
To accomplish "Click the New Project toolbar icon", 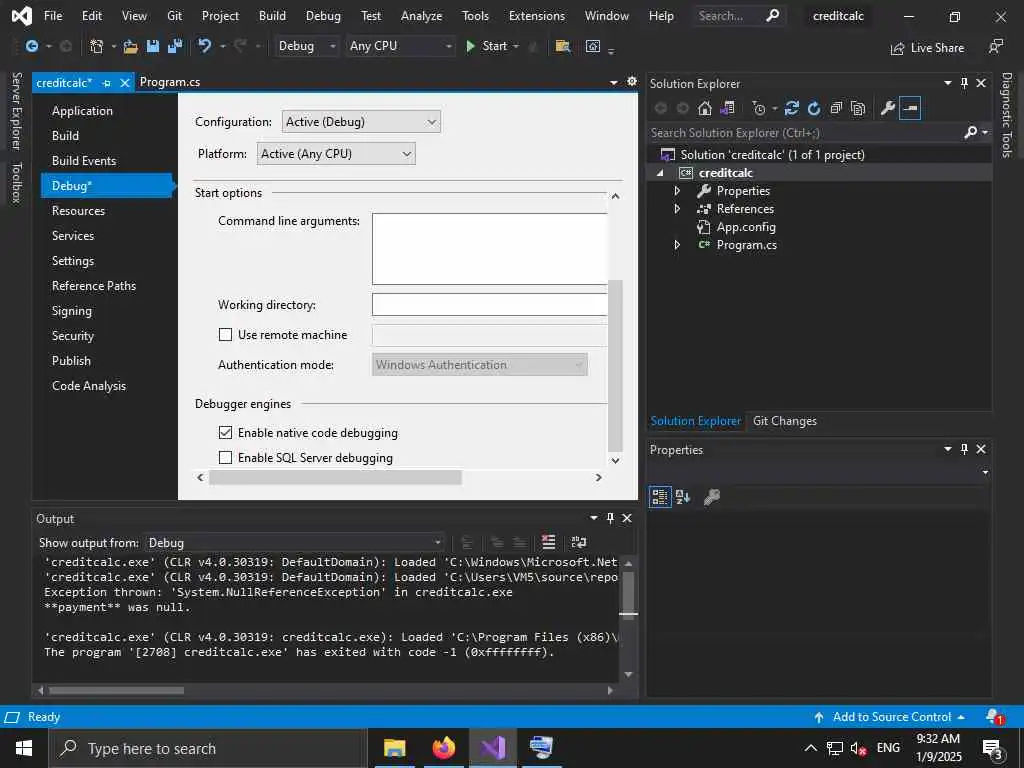I will 97,46.
